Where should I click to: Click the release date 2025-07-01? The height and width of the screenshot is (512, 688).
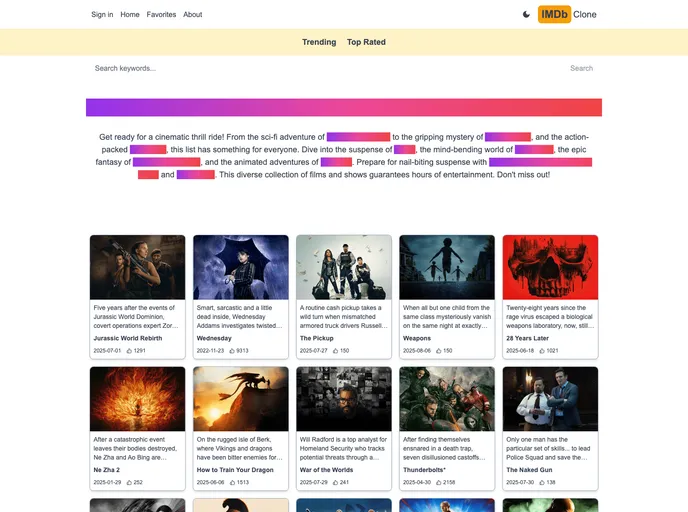point(107,351)
